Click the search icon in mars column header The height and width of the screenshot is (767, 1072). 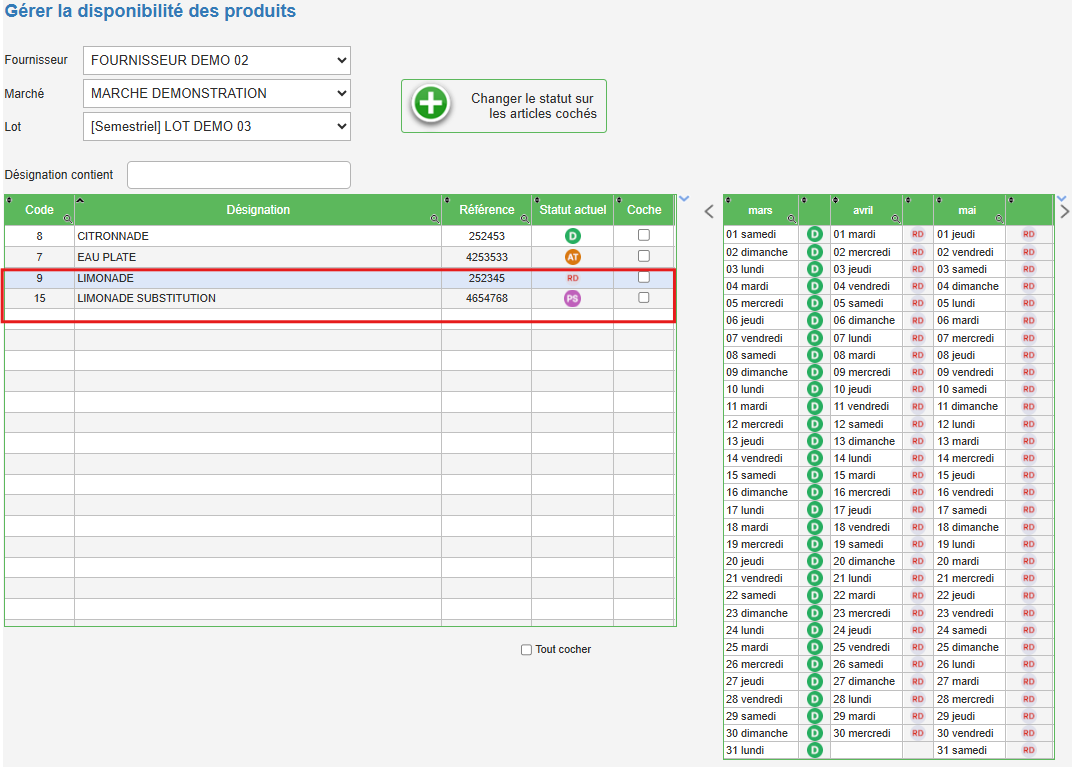791,219
